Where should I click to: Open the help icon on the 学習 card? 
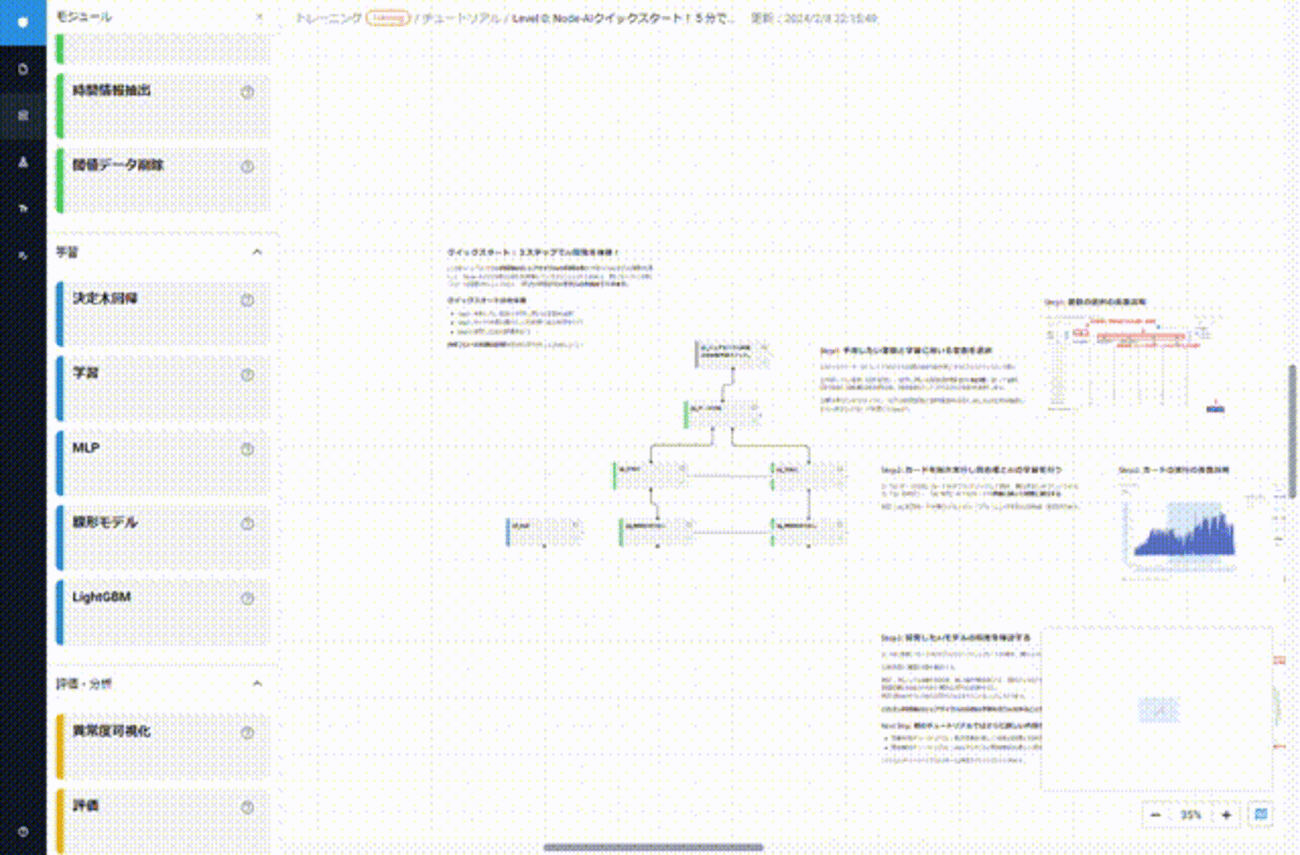coord(247,375)
